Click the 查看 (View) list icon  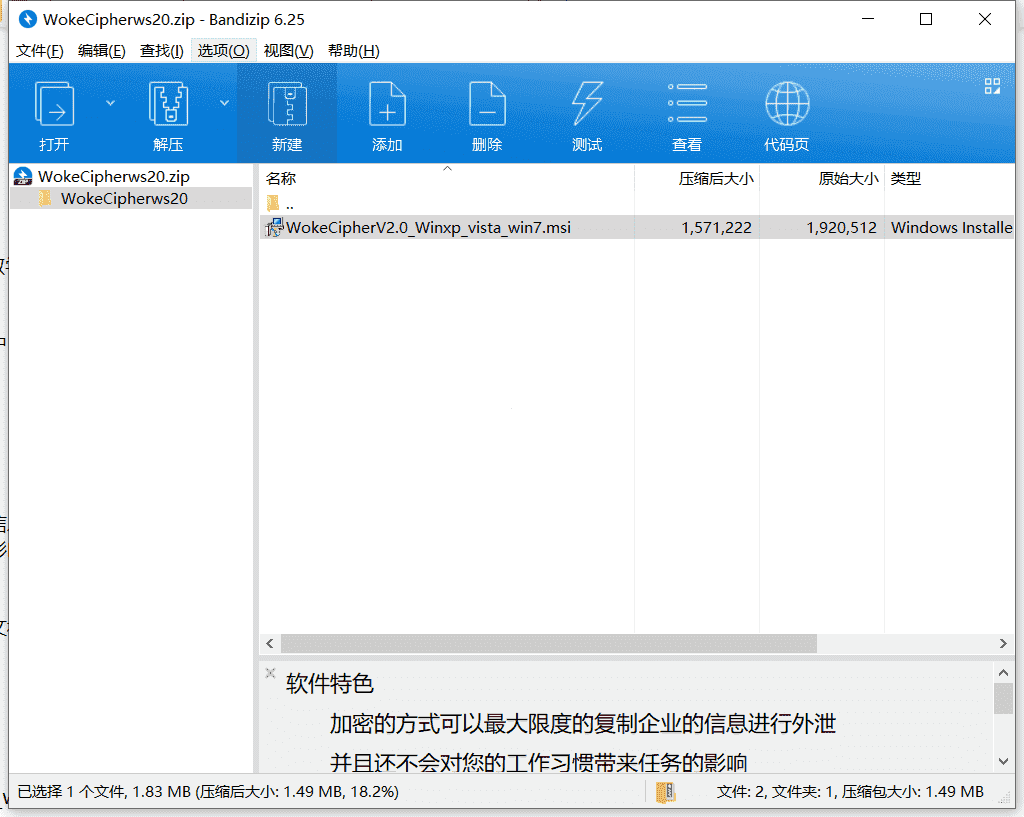coord(687,103)
